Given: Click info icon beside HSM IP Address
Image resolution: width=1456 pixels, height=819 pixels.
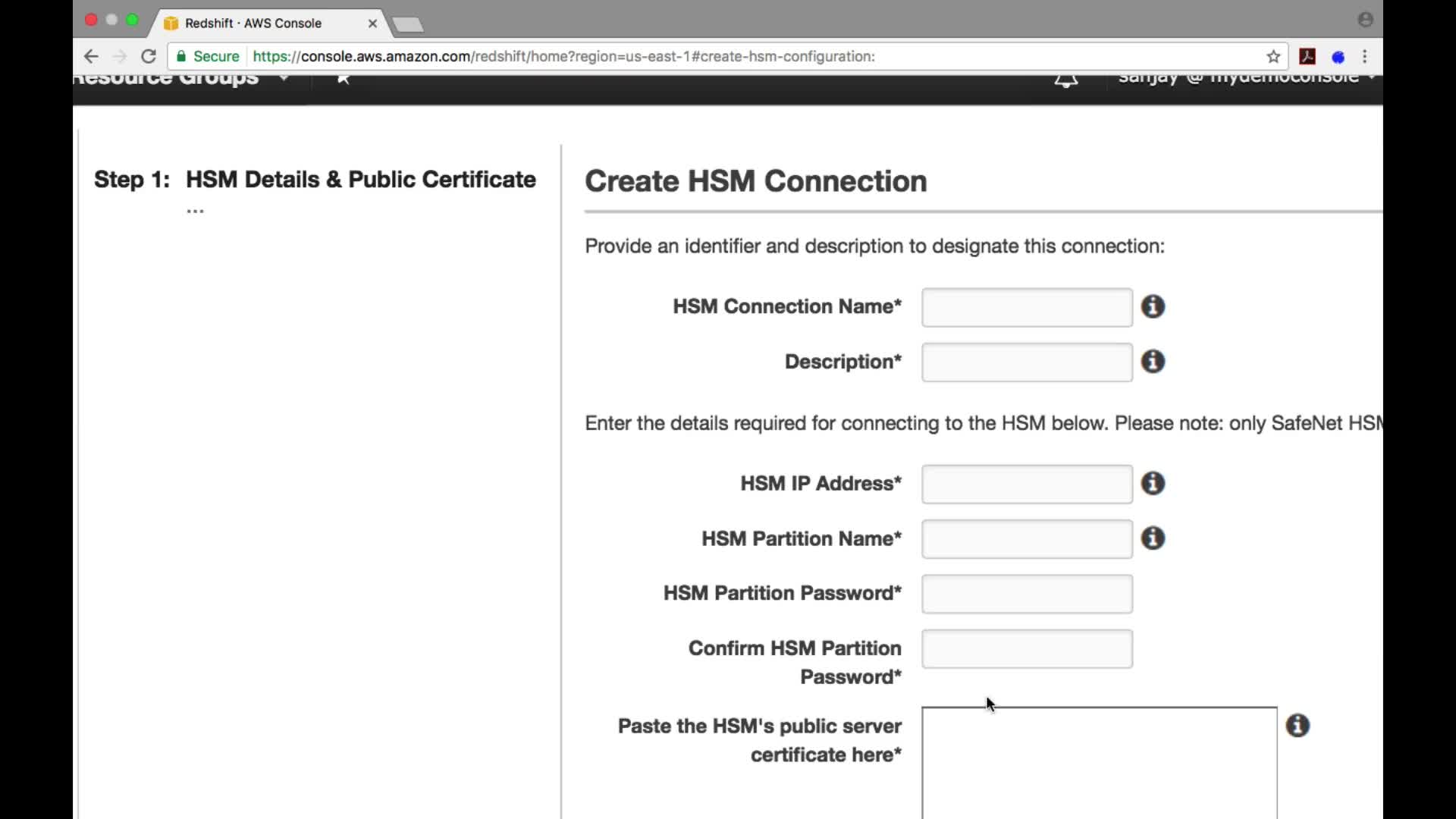Looking at the screenshot, I should 1153,483.
